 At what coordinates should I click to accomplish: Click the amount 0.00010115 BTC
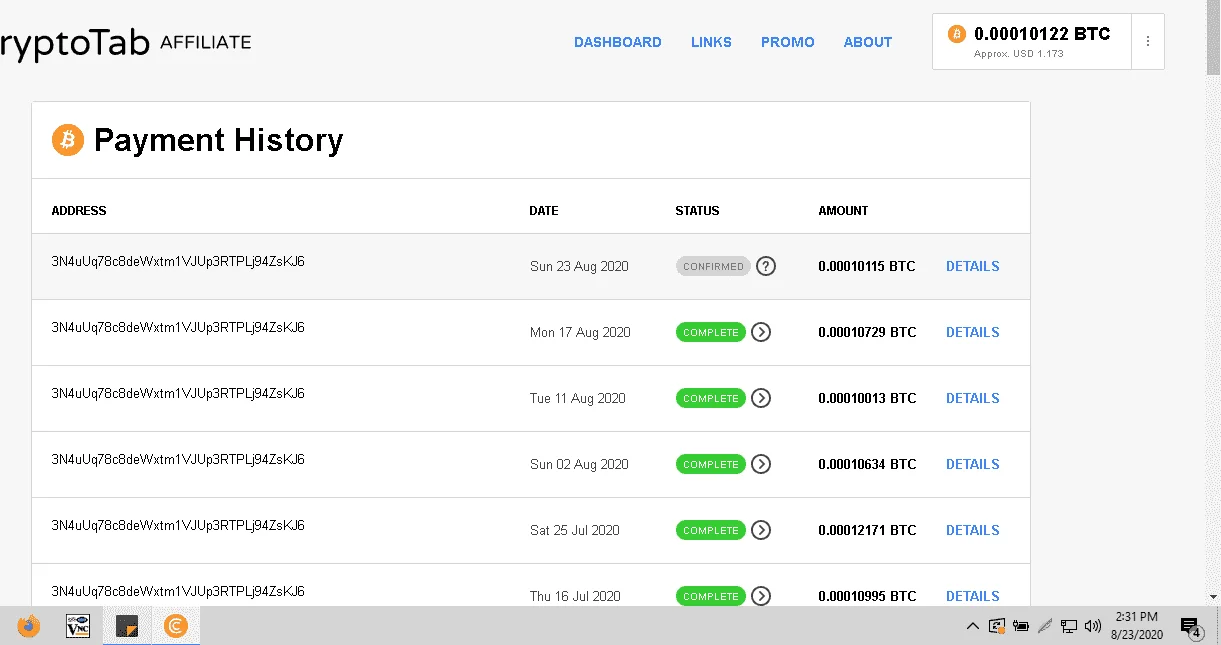pyautogui.click(x=867, y=267)
